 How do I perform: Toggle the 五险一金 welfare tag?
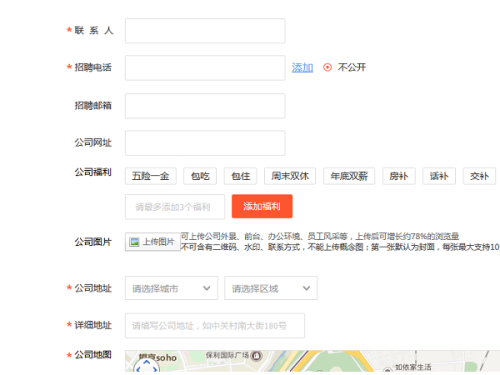coord(151,176)
